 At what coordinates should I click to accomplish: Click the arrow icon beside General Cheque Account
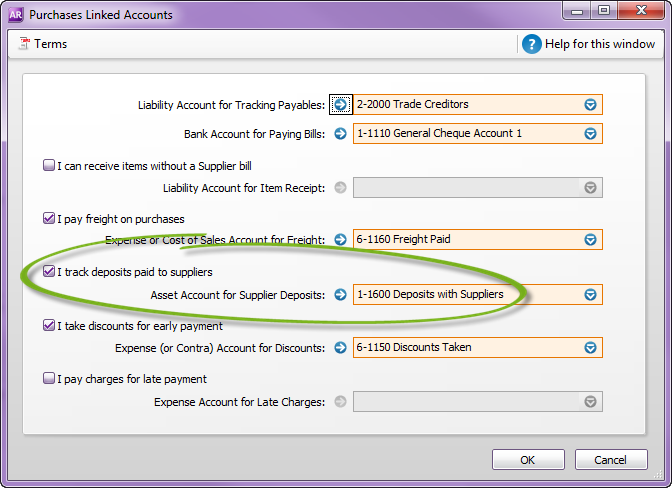340,133
